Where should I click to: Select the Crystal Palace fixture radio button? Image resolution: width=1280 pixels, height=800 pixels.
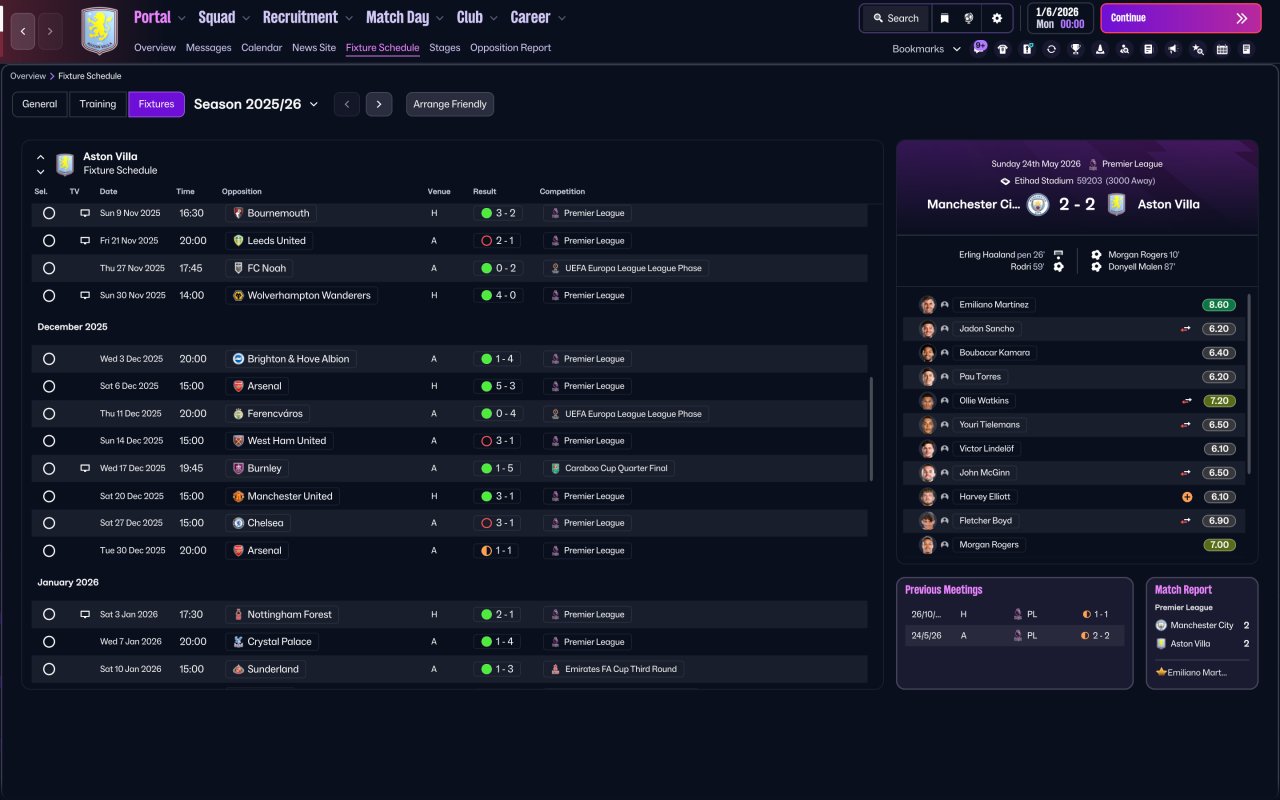pos(49,642)
